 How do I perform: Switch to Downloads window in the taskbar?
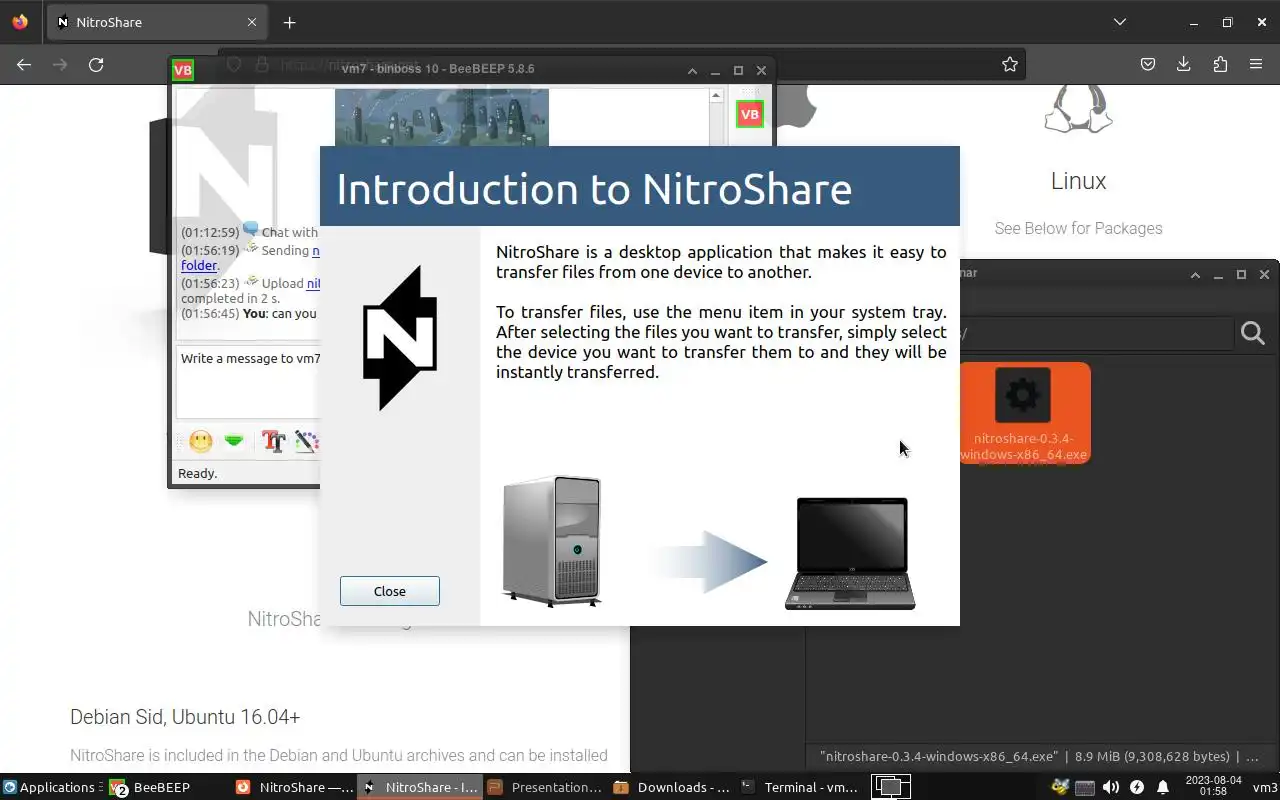tap(672, 787)
